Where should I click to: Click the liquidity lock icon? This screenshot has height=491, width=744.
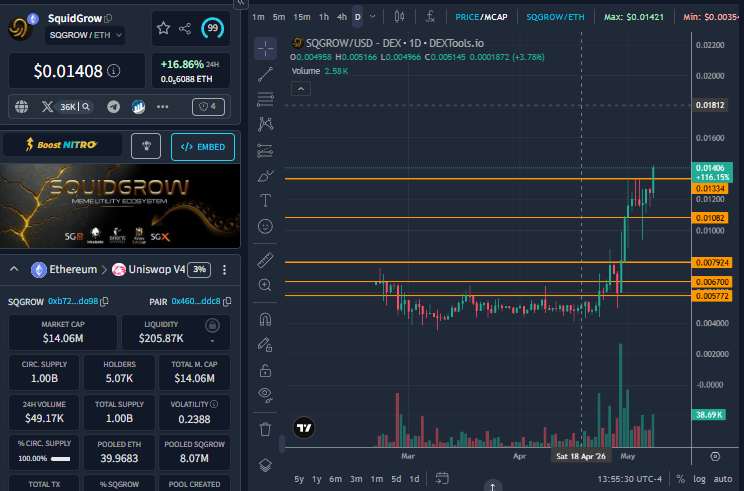coord(212,325)
